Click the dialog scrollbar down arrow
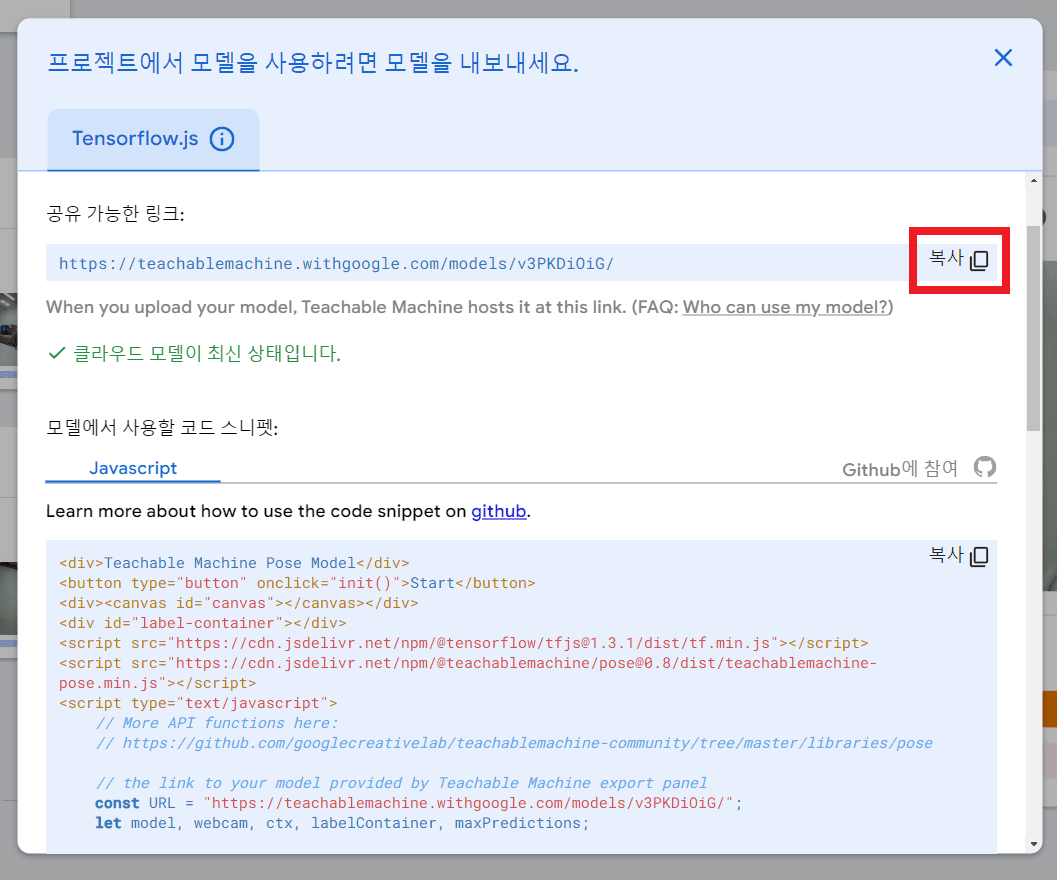 pyautogui.click(x=1033, y=844)
